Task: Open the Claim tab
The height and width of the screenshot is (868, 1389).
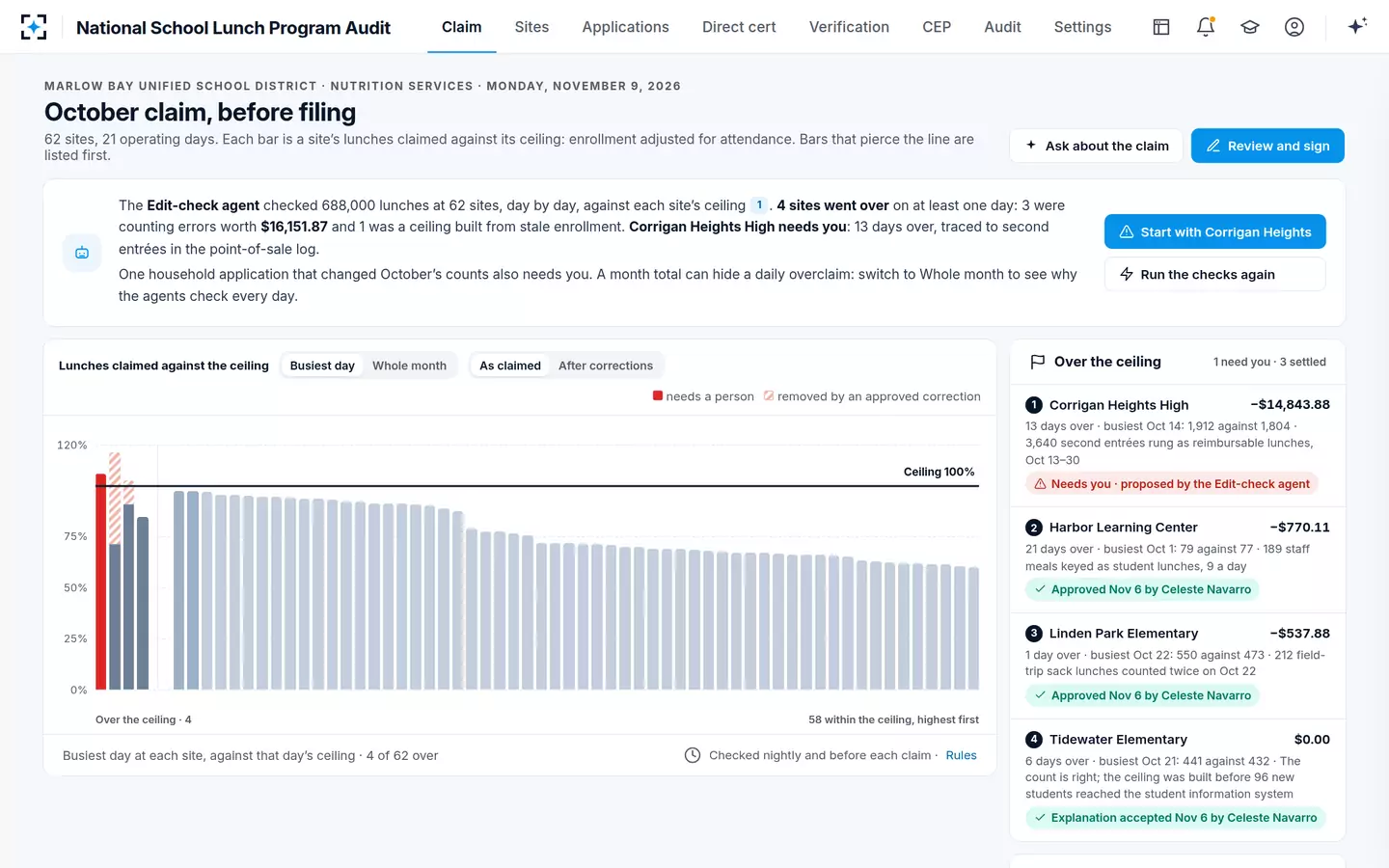Action: pyautogui.click(x=462, y=27)
